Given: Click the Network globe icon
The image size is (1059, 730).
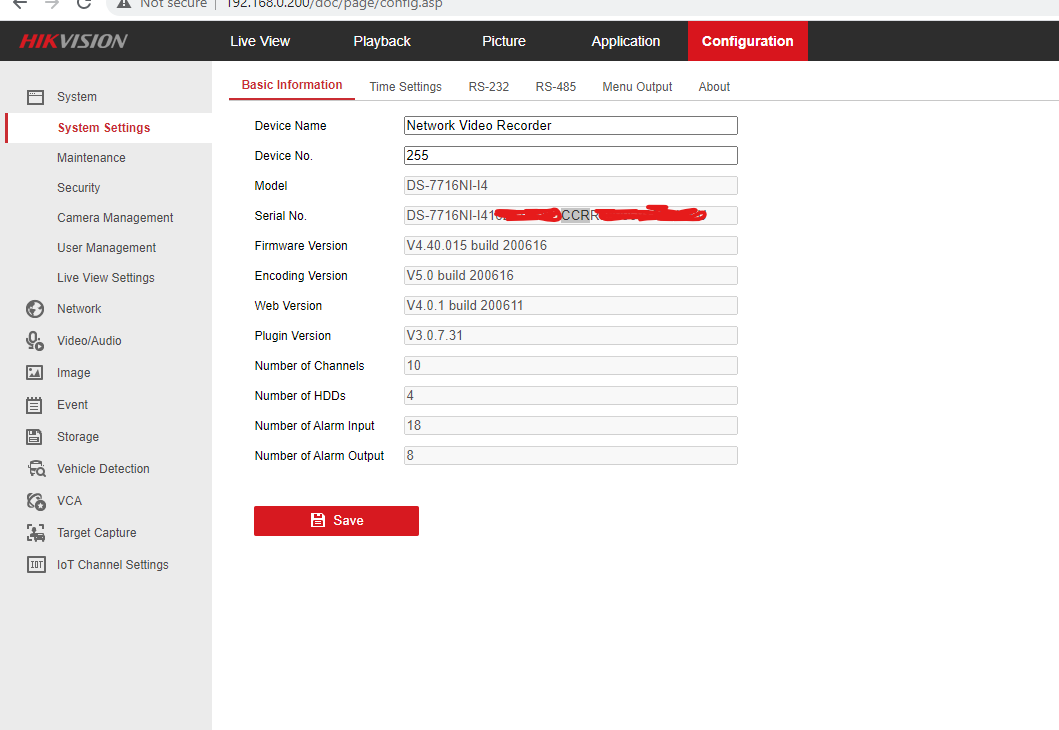Looking at the screenshot, I should point(35,309).
